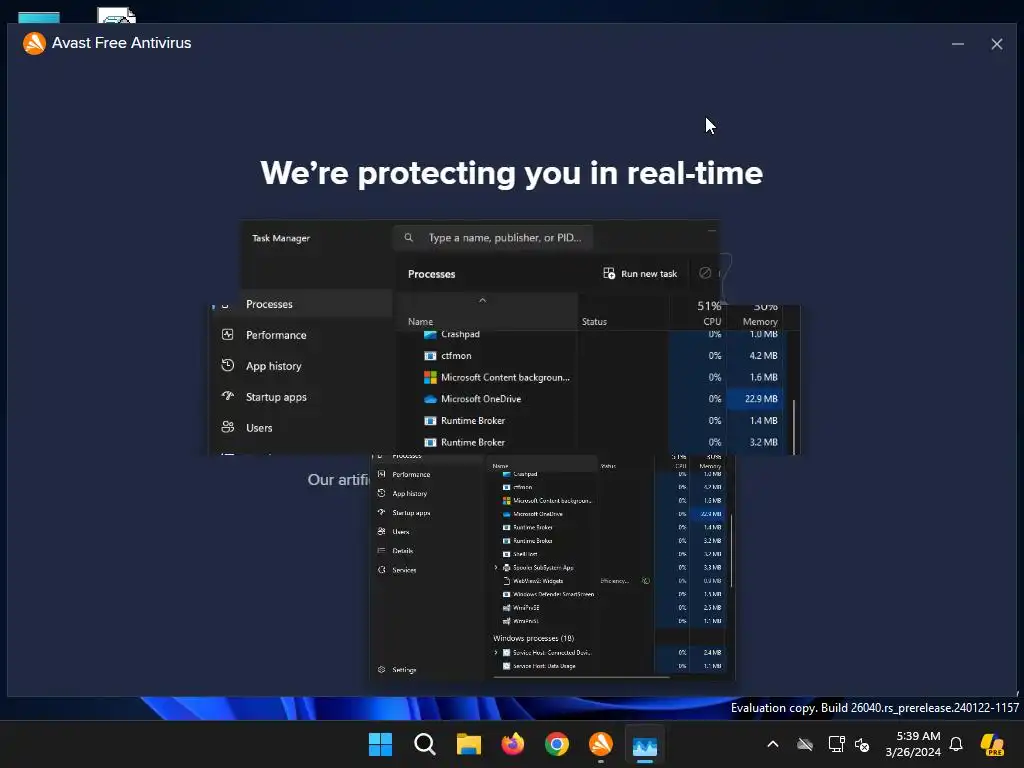Image resolution: width=1024 pixels, height=768 pixels.
Task: Open the display/network tray icon
Action: (837, 744)
